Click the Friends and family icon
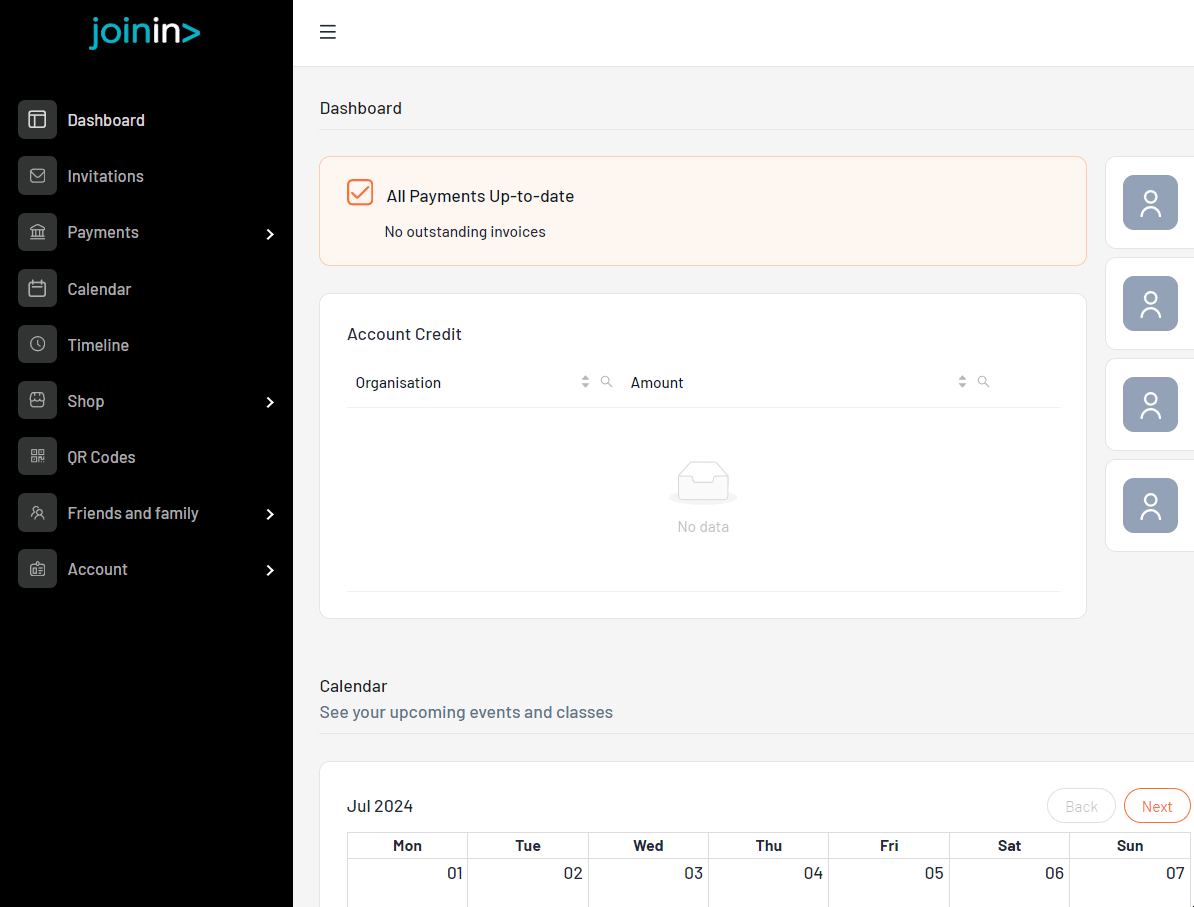Image resolution: width=1194 pixels, height=907 pixels. [37, 512]
